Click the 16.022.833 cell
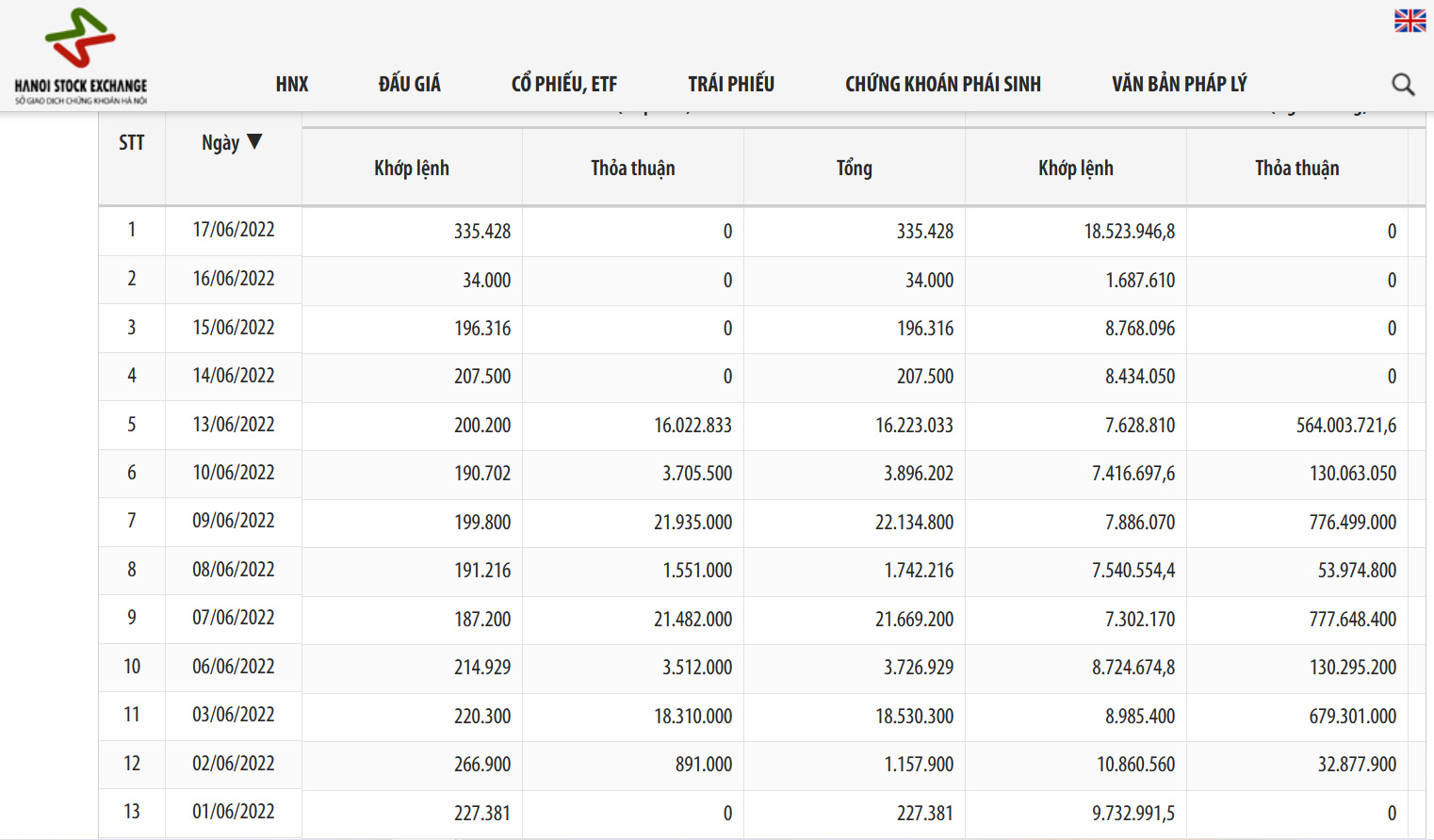The height and width of the screenshot is (840, 1434). (x=693, y=426)
